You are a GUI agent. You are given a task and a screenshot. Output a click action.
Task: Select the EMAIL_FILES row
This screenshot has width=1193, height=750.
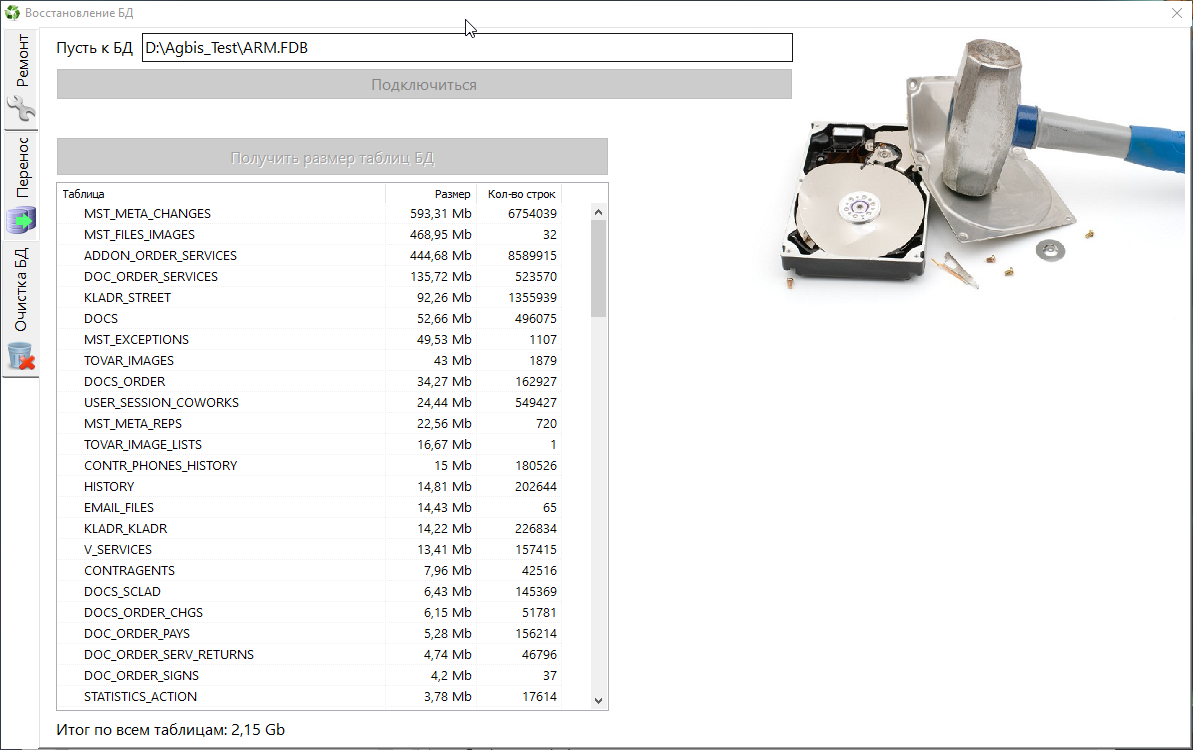tap(309, 507)
